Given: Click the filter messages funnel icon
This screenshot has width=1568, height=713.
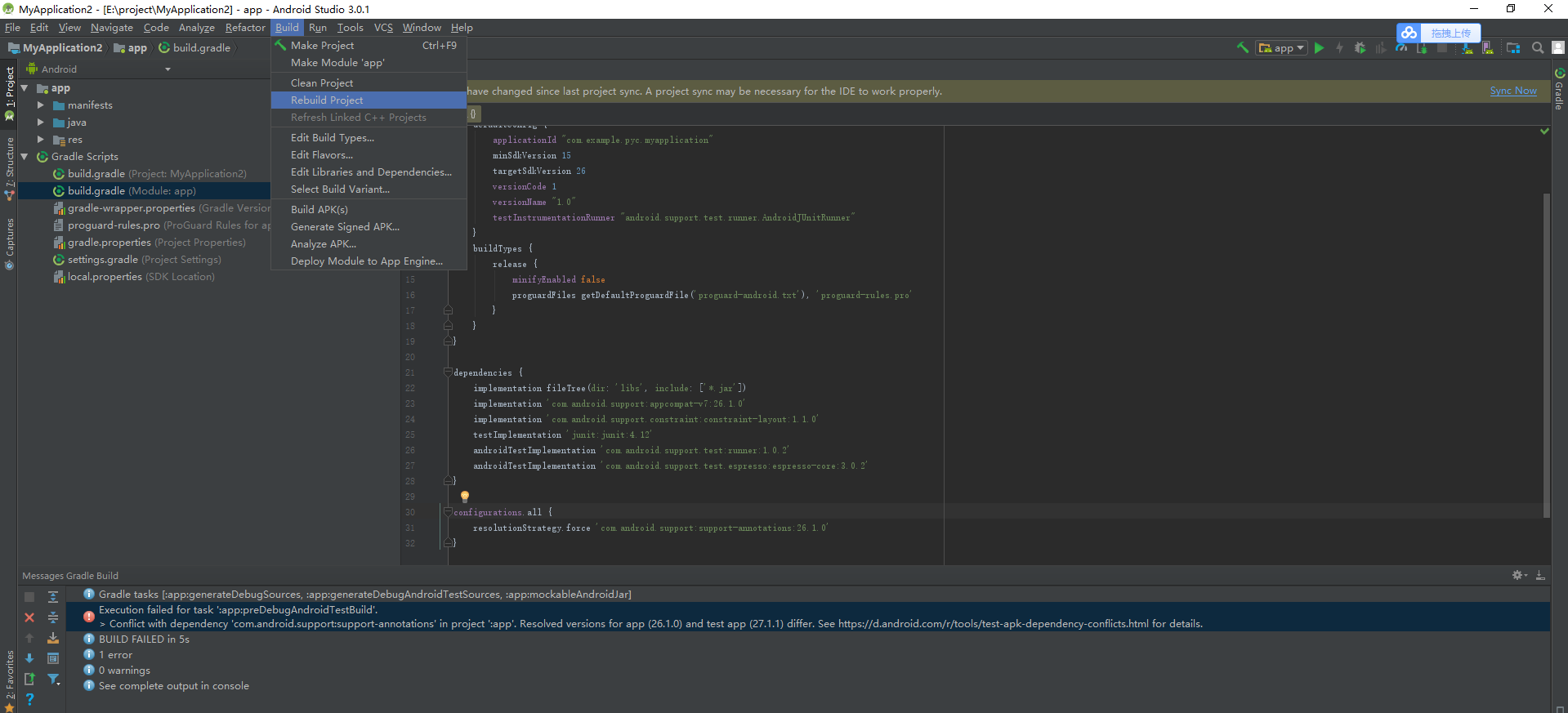Looking at the screenshot, I should coord(53,679).
